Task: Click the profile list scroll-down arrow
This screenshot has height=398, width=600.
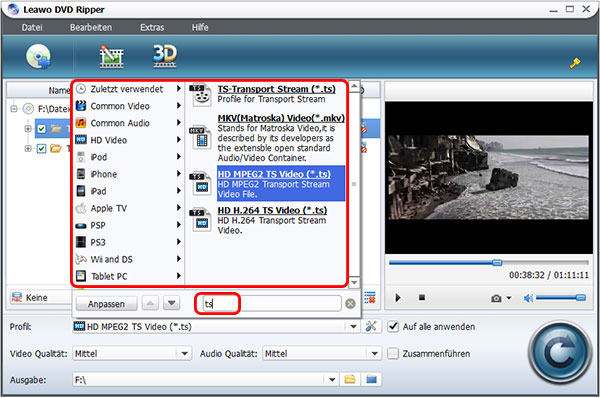Action: click(354, 282)
